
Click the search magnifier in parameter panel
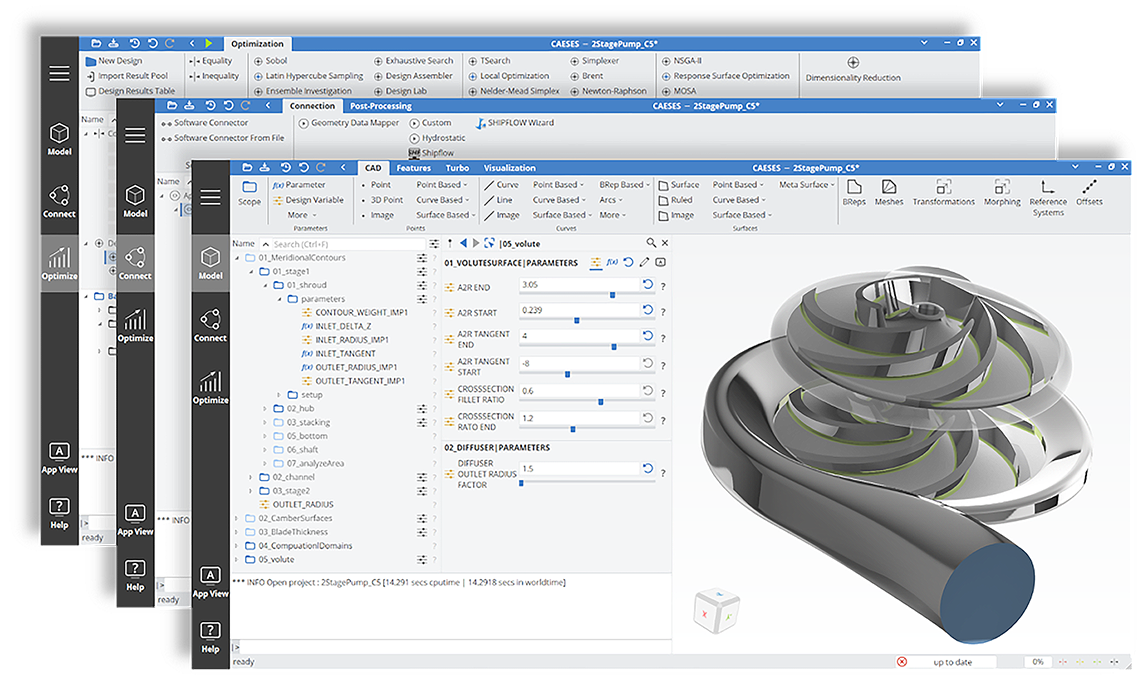651,242
